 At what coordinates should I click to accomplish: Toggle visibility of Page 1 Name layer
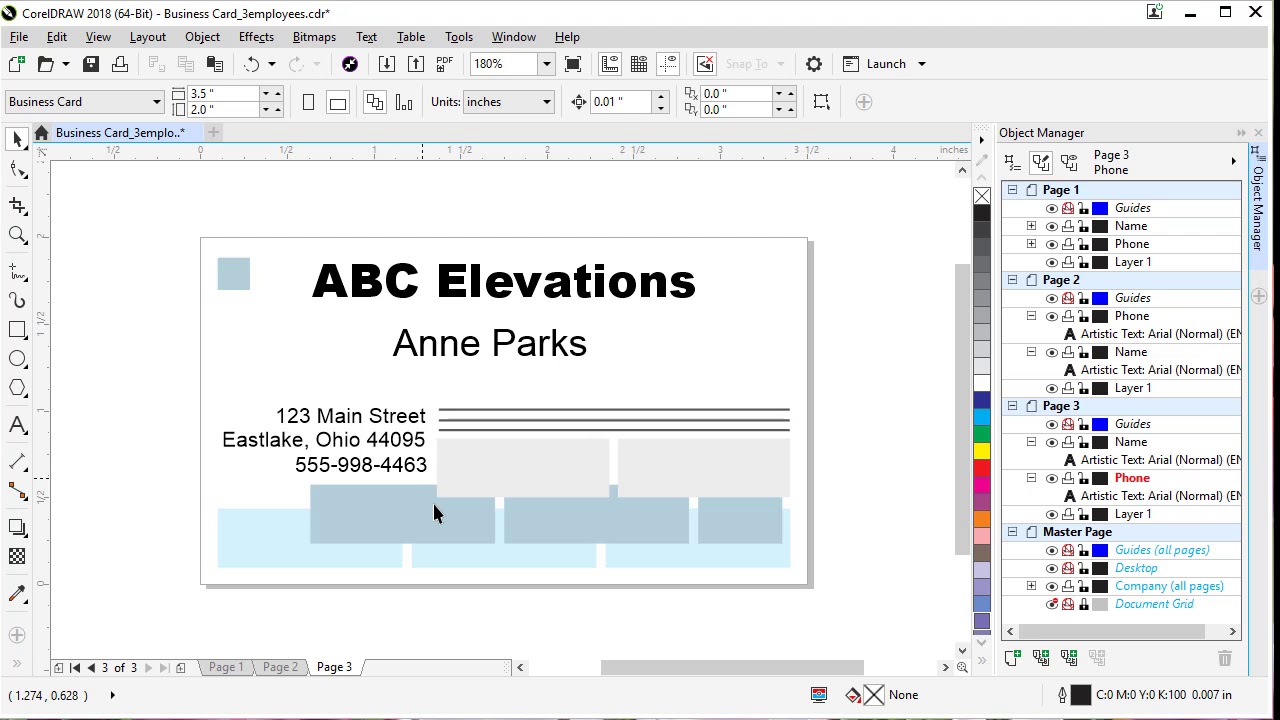coord(1051,226)
